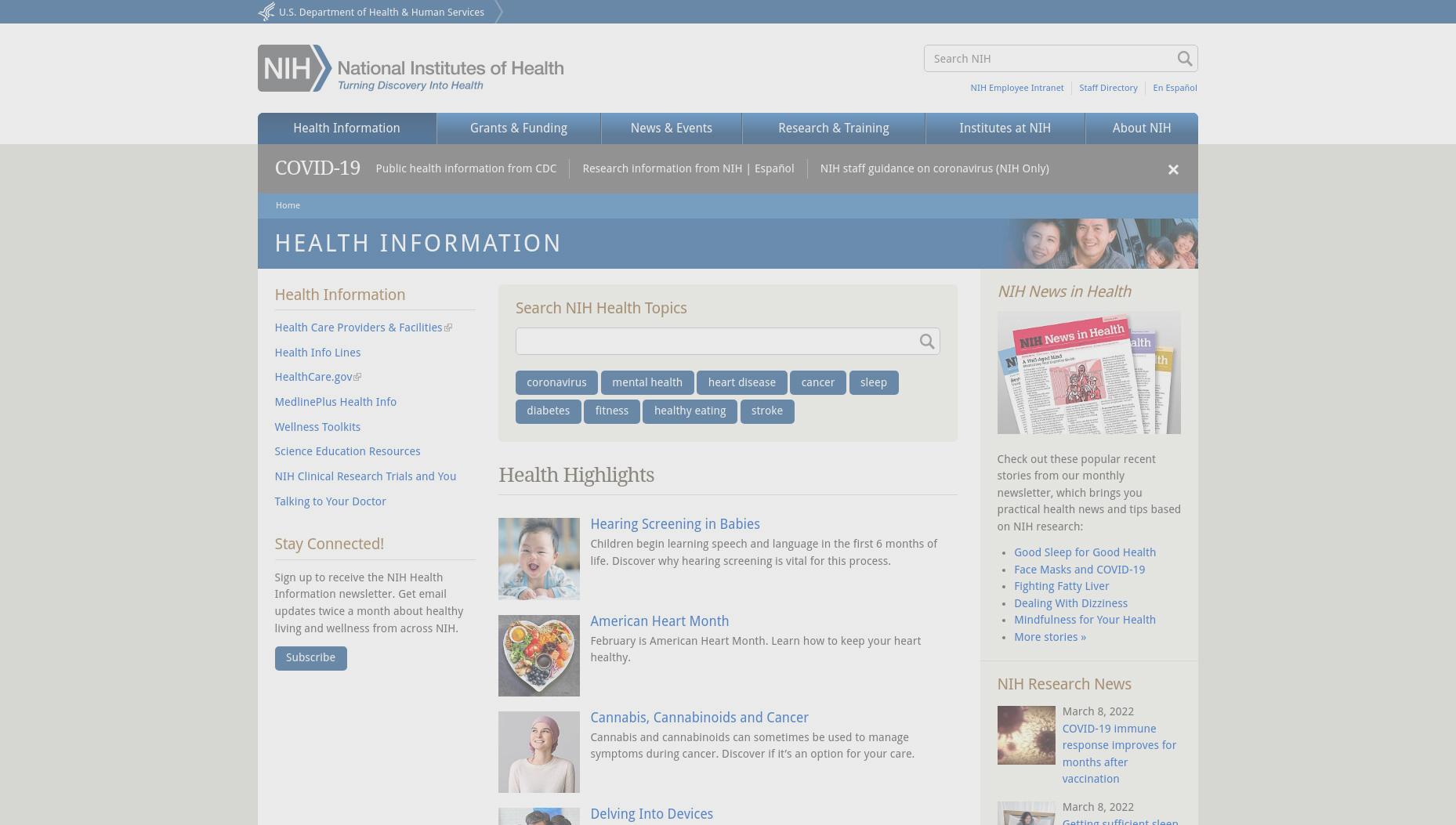Open NIH Clinical Research Trials and You
The image size is (1456, 825).
(365, 476)
